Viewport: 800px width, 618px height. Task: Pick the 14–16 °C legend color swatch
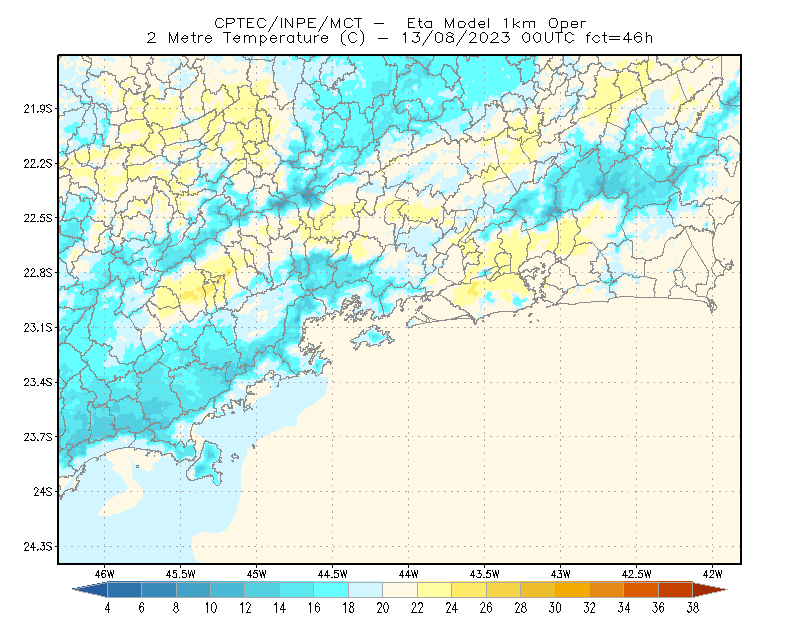[297, 589]
